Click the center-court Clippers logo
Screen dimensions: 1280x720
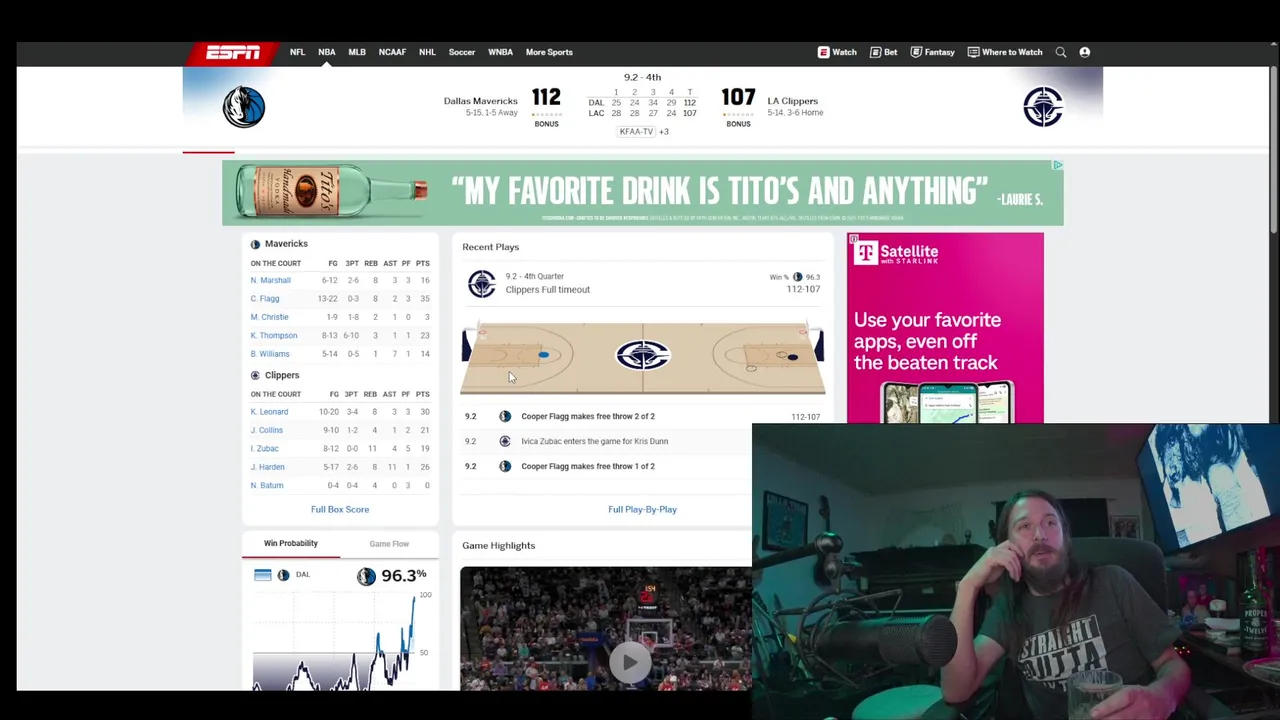[x=643, y=356]
